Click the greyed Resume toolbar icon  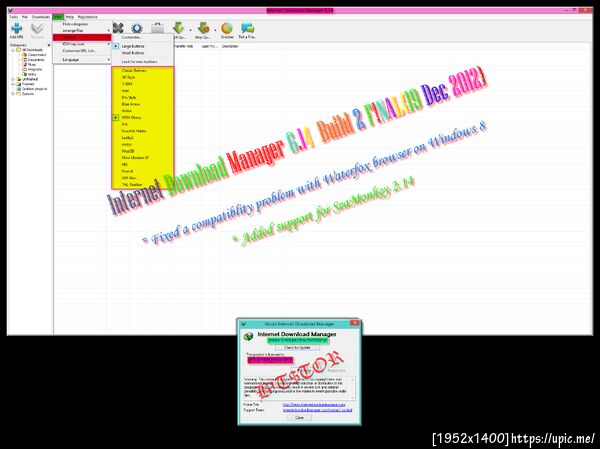[x=37, y=28]
